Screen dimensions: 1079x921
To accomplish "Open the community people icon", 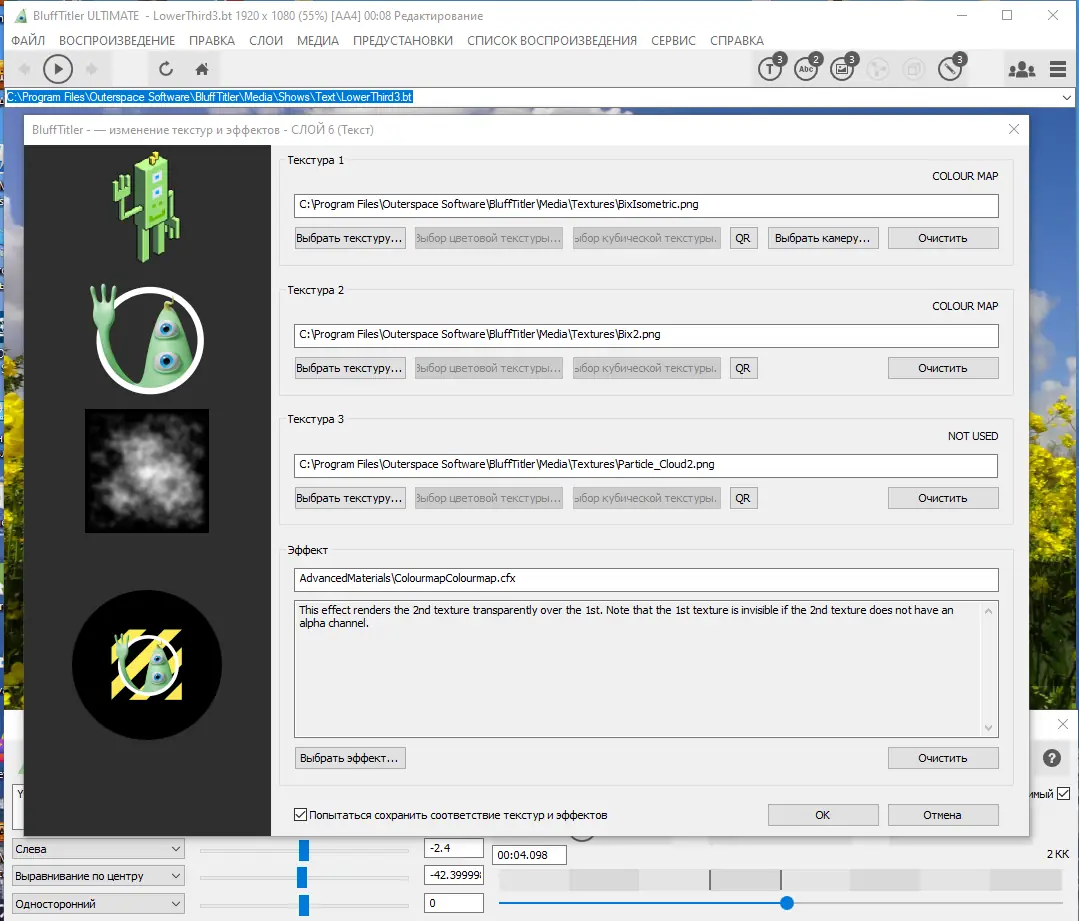I will click(x=1021, y=69).
